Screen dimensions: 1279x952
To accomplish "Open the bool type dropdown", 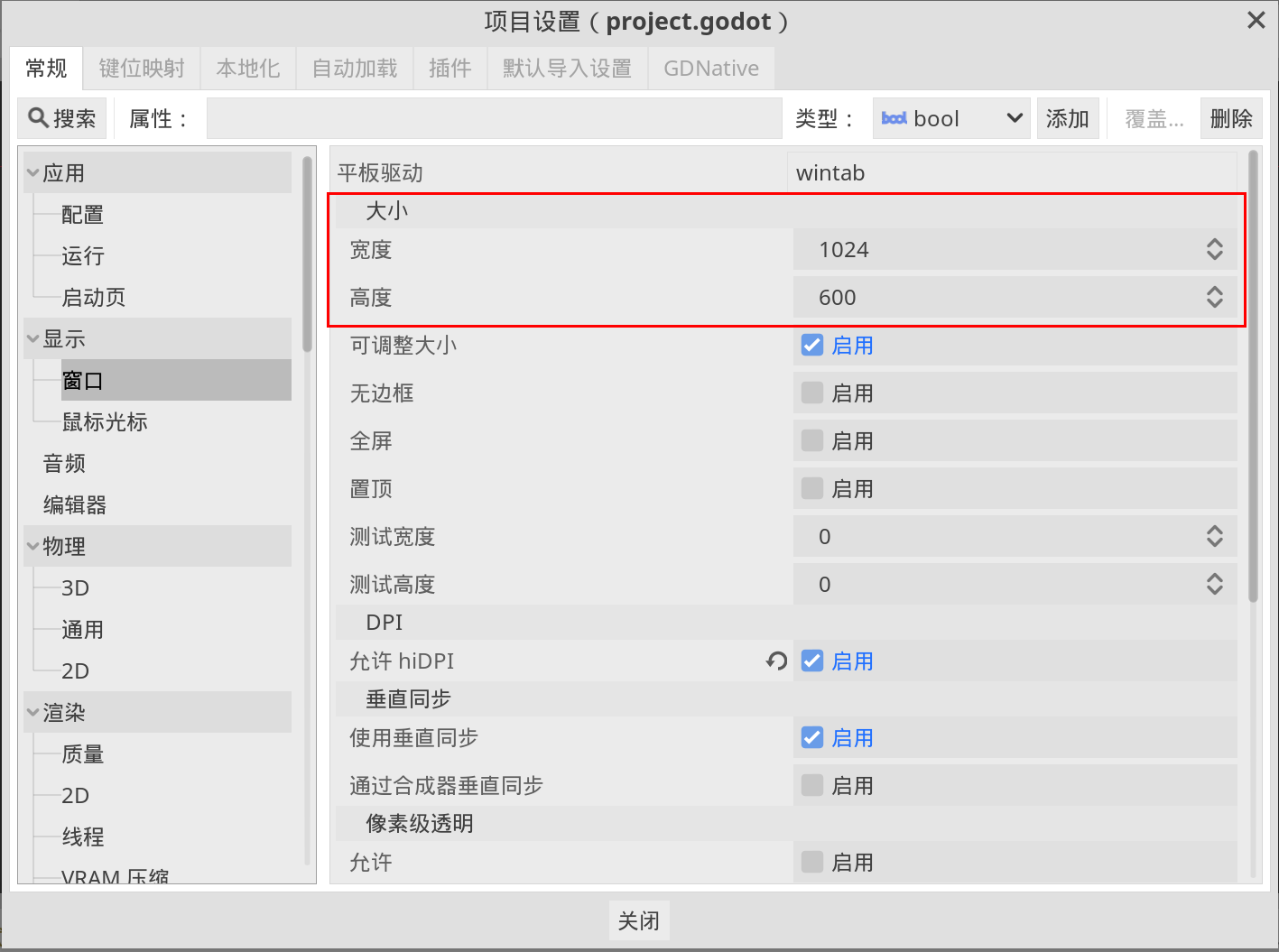I will [951, 118].
